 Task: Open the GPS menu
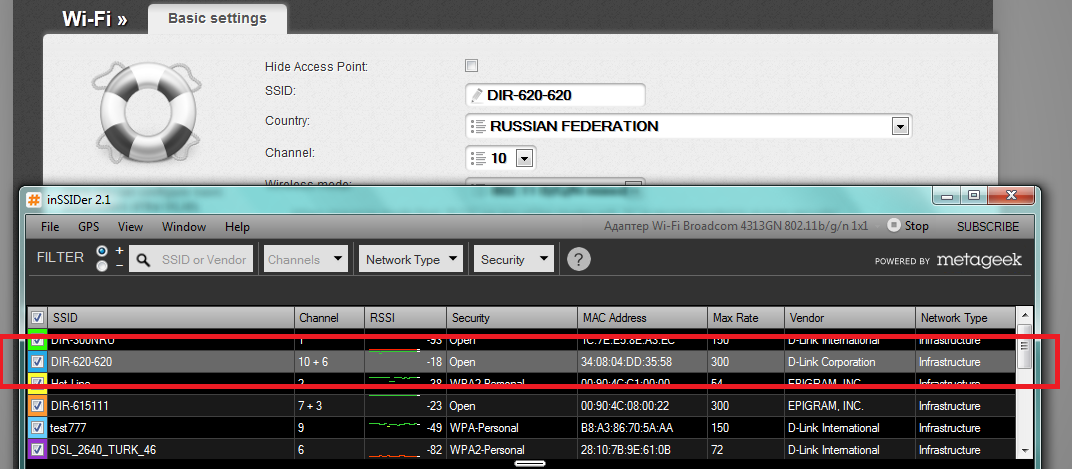coord(88,227)
